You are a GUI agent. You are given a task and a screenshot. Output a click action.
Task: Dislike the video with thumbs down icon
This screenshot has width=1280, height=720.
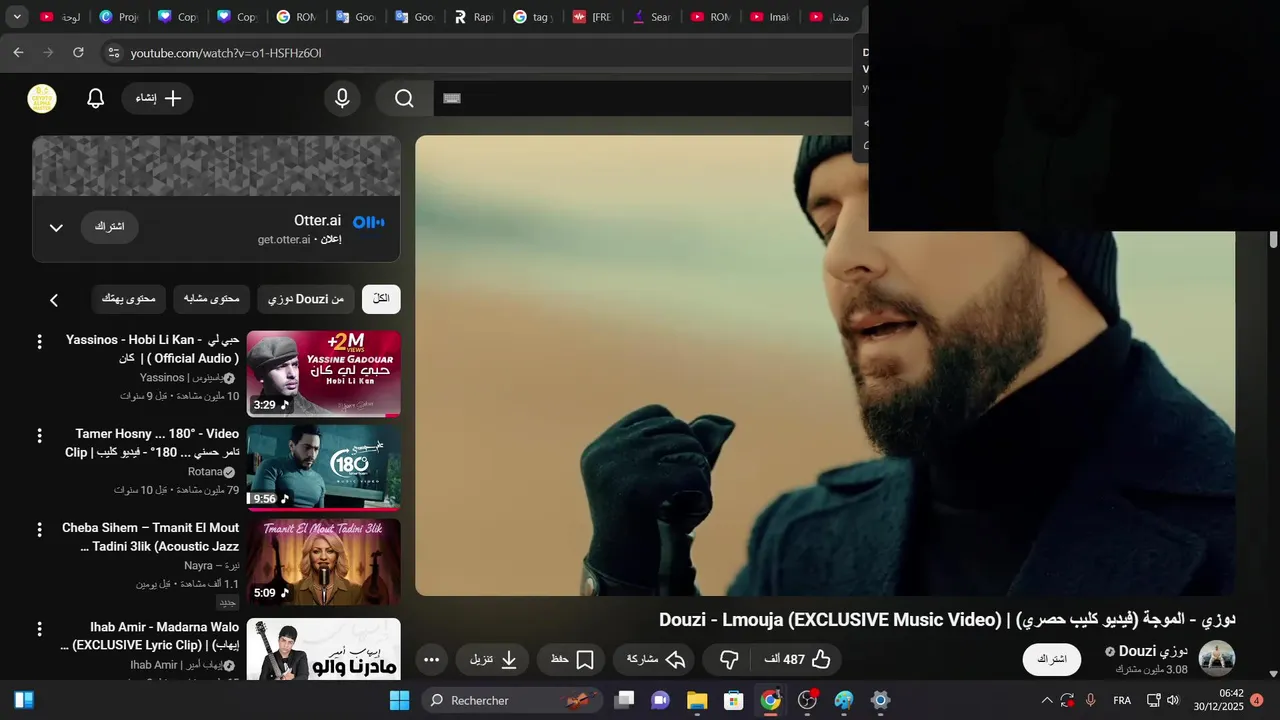pos(729,659)
